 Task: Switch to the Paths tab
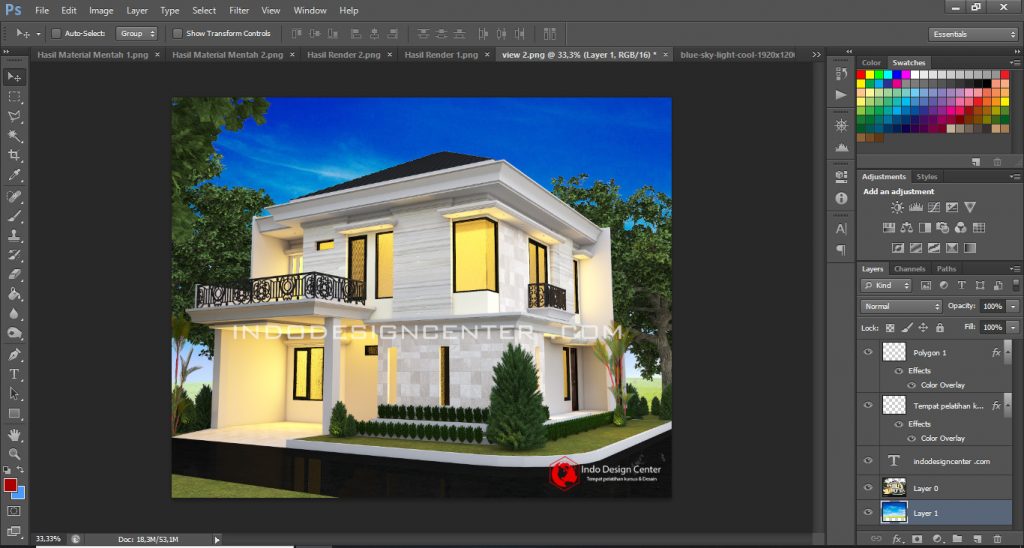tap(946, 269)
